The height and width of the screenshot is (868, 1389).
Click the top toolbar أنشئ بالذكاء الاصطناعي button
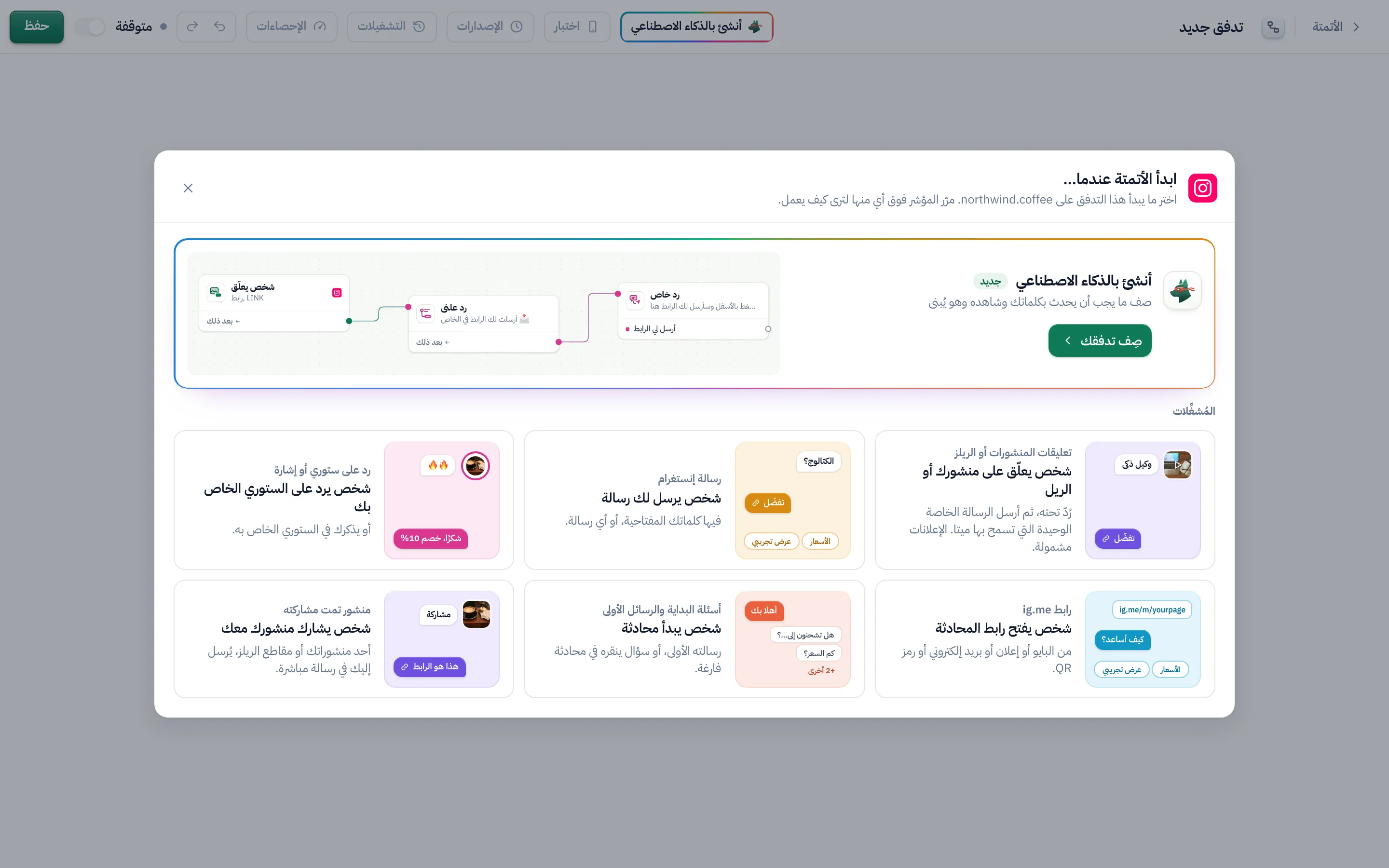click(696, 27)
